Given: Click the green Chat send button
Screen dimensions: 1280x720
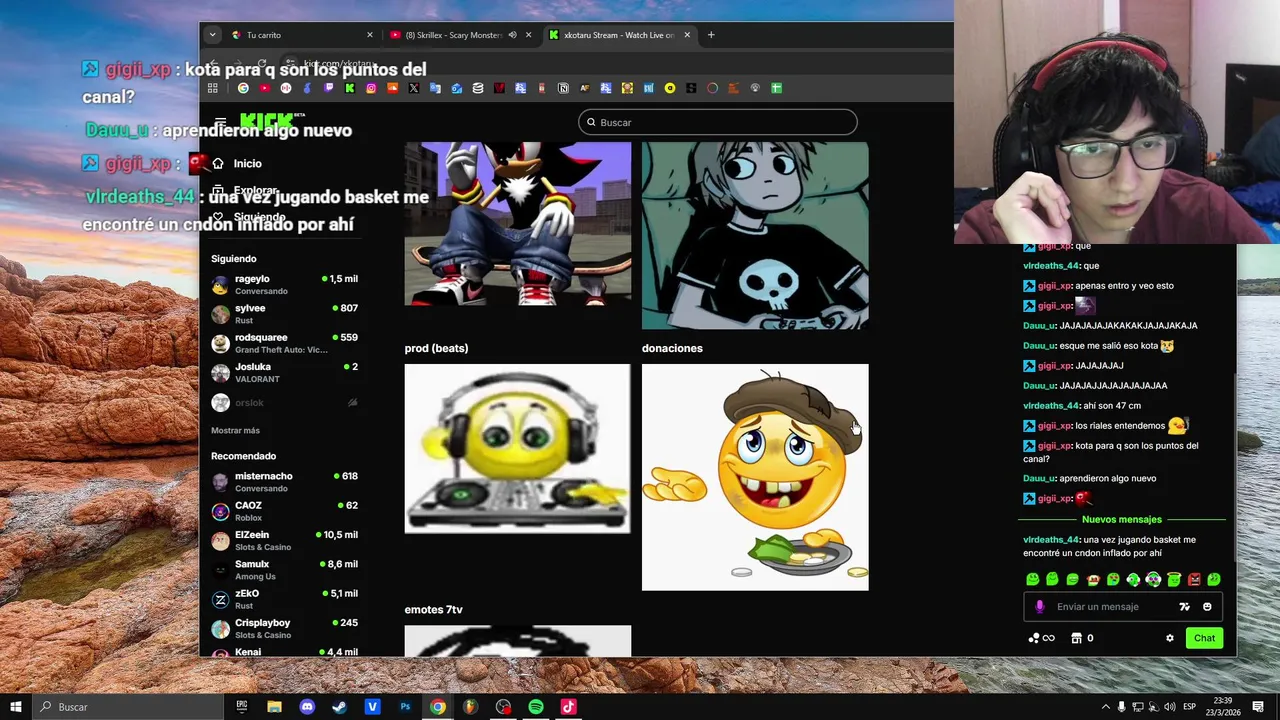Looking at the screenshot, I should (1204, 638).
